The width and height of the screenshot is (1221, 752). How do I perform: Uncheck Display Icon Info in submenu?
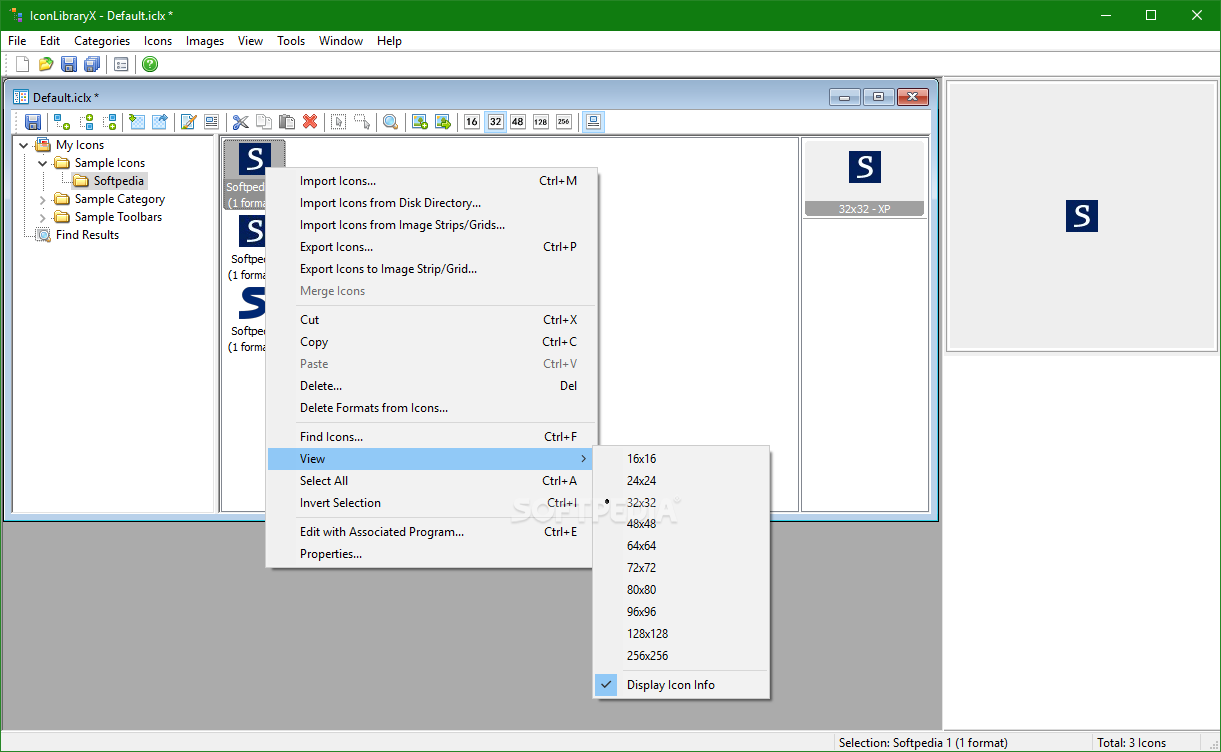point(682,685)
